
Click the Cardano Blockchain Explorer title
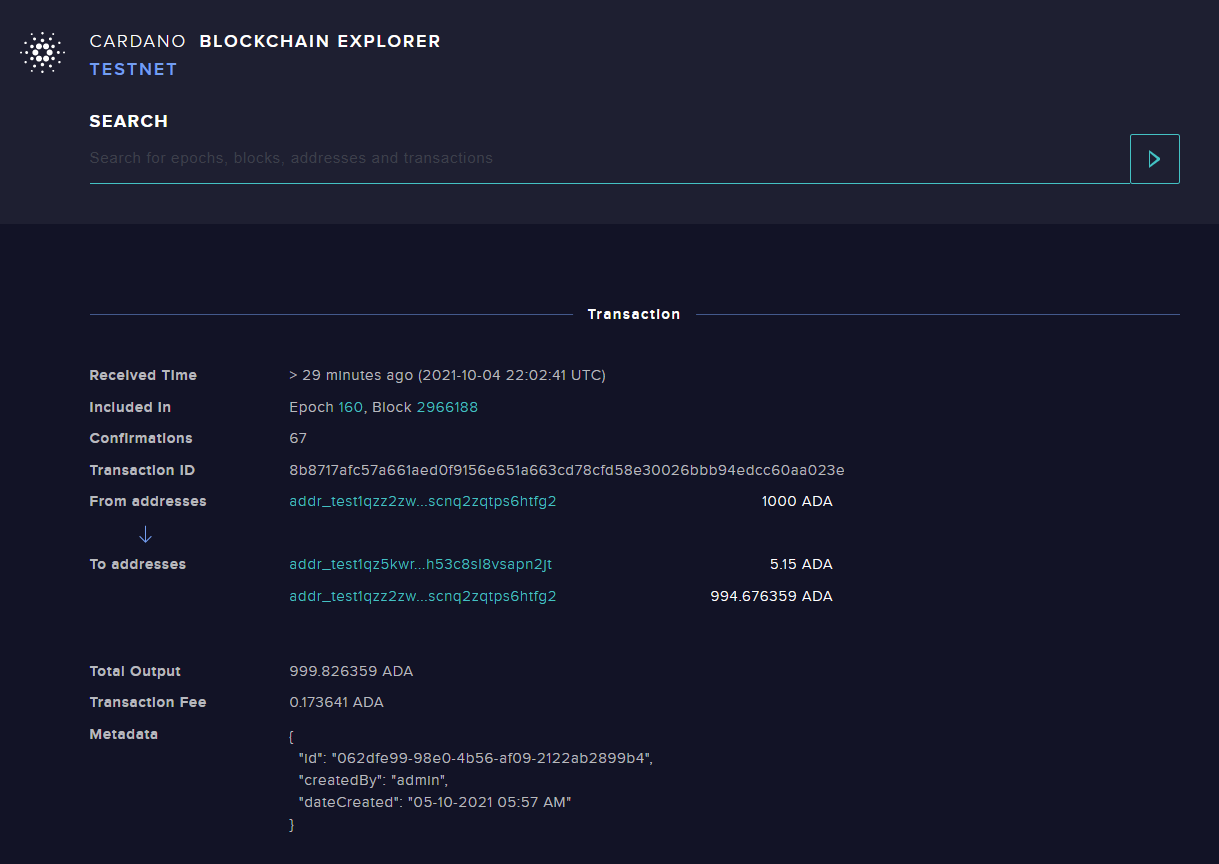[x=265, y=42]
